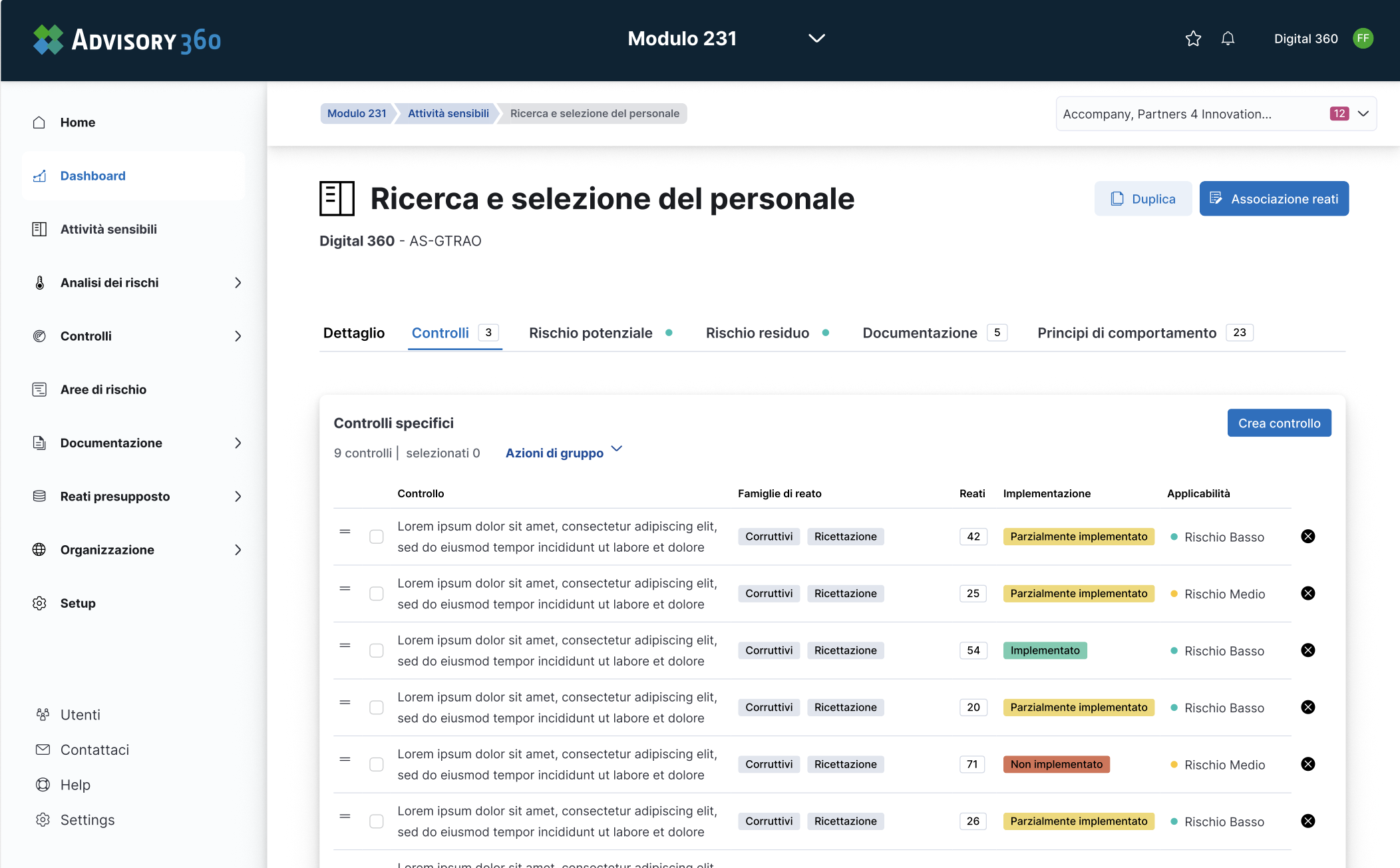Remove the control with 42 reati
The width and height of the screenshot is (1400, 868).
[x=1308, y=537]
